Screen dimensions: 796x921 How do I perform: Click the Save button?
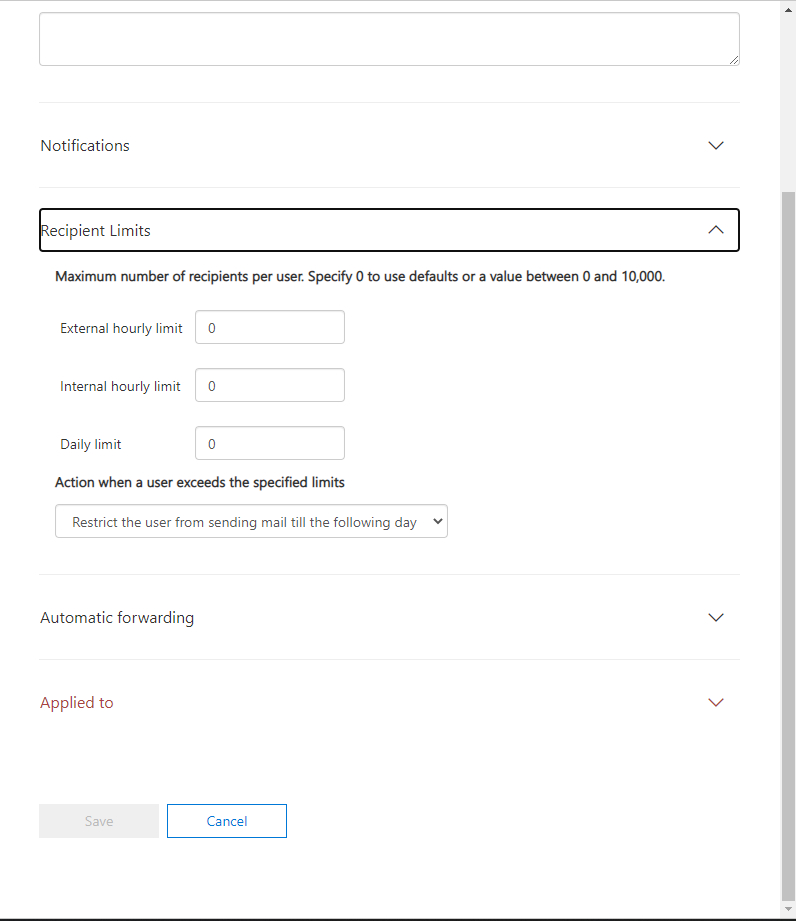point(99,821)
